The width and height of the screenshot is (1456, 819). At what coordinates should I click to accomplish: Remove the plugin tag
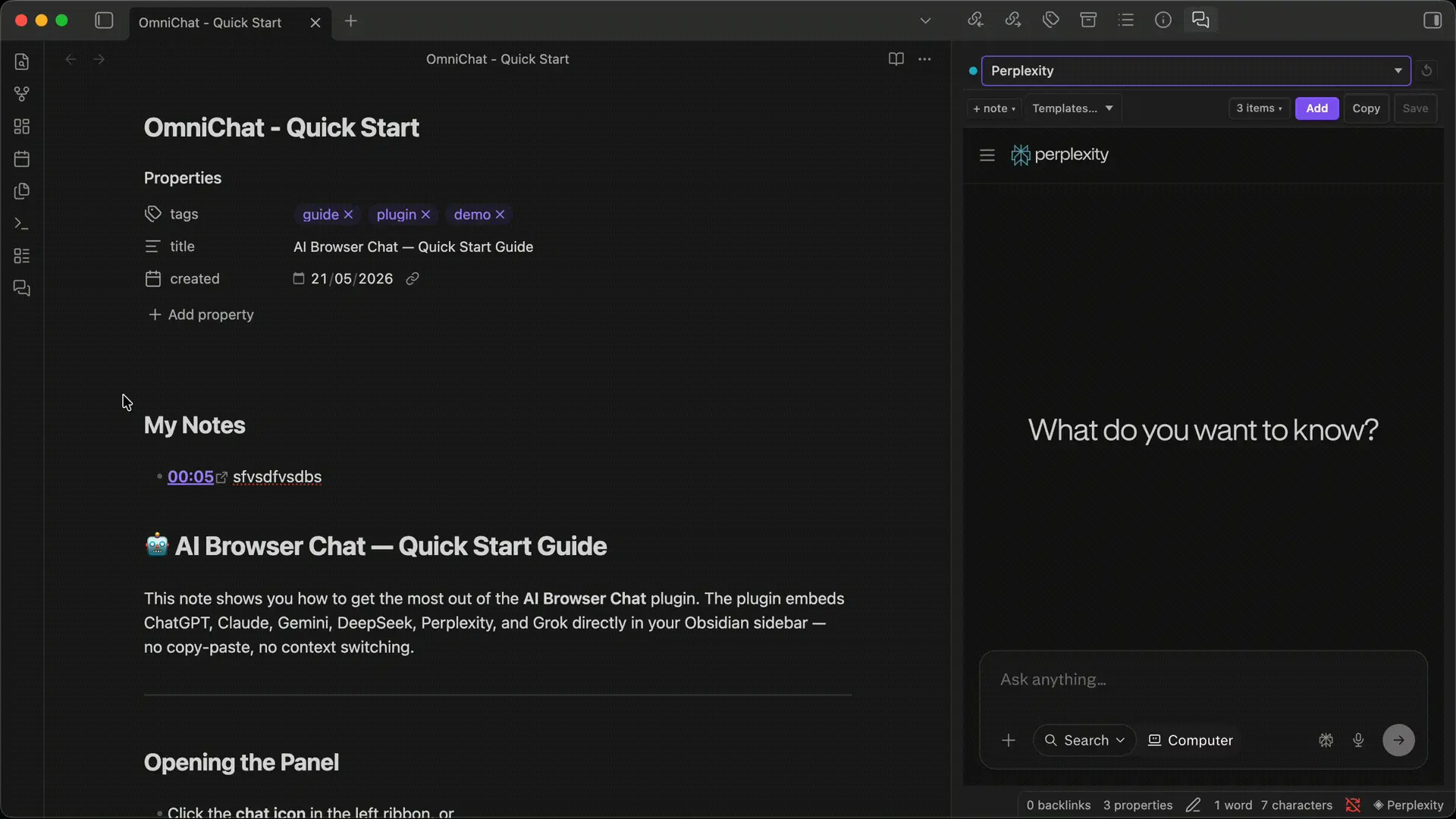425,215
